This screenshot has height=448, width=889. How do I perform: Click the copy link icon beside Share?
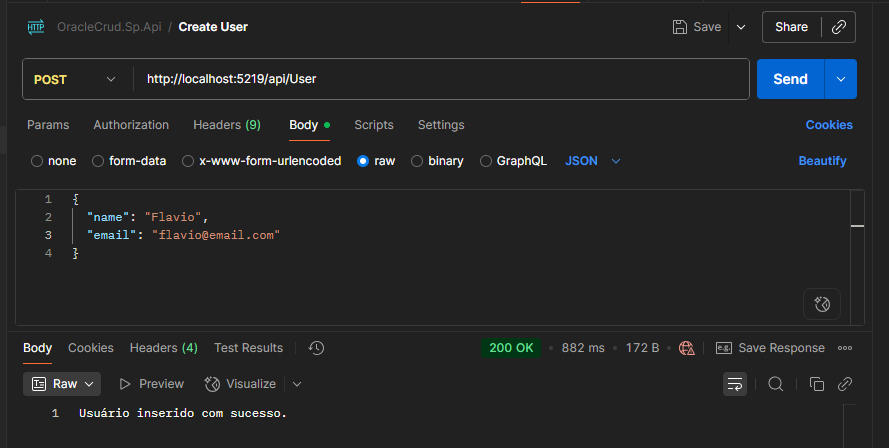[838, 27]
